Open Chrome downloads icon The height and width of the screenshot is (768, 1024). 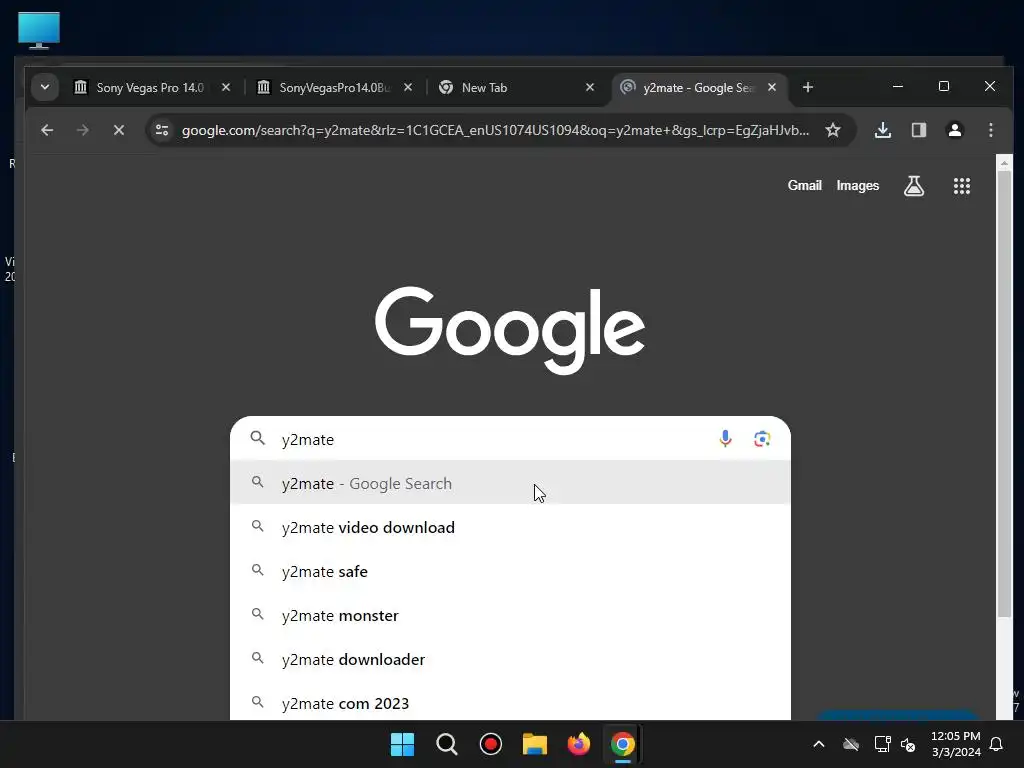(x=883, y=130)
